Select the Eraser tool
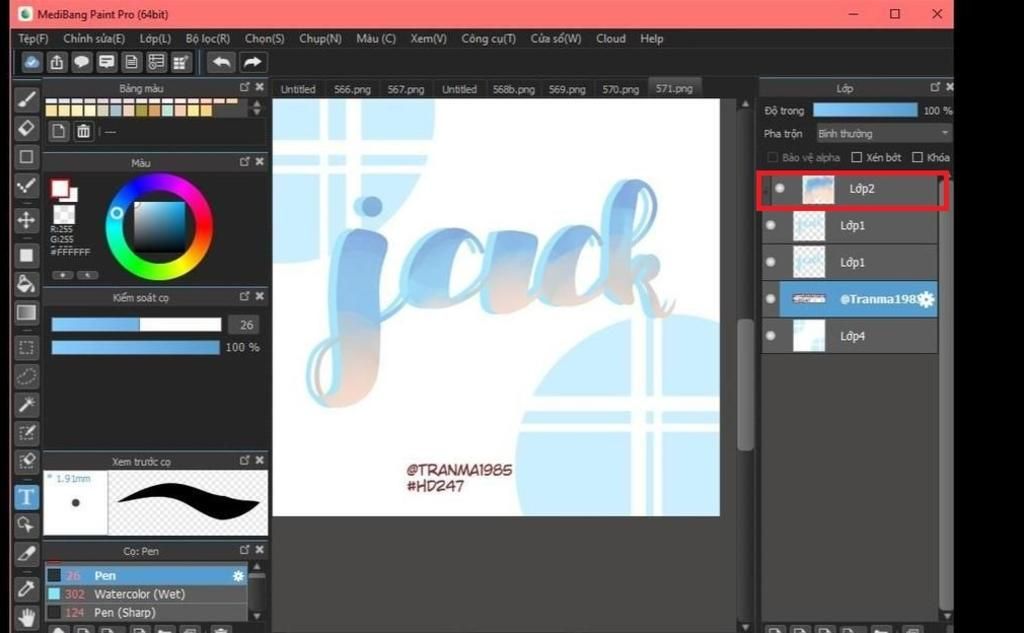The width and height of the screenshot is (1024, 633). pos(27,128)
